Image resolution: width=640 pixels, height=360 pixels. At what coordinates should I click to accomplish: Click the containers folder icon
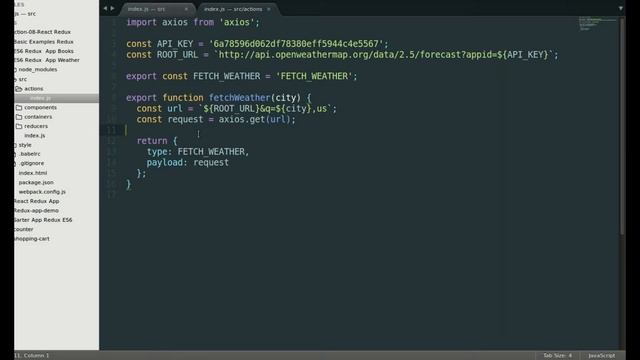[19, 117]
